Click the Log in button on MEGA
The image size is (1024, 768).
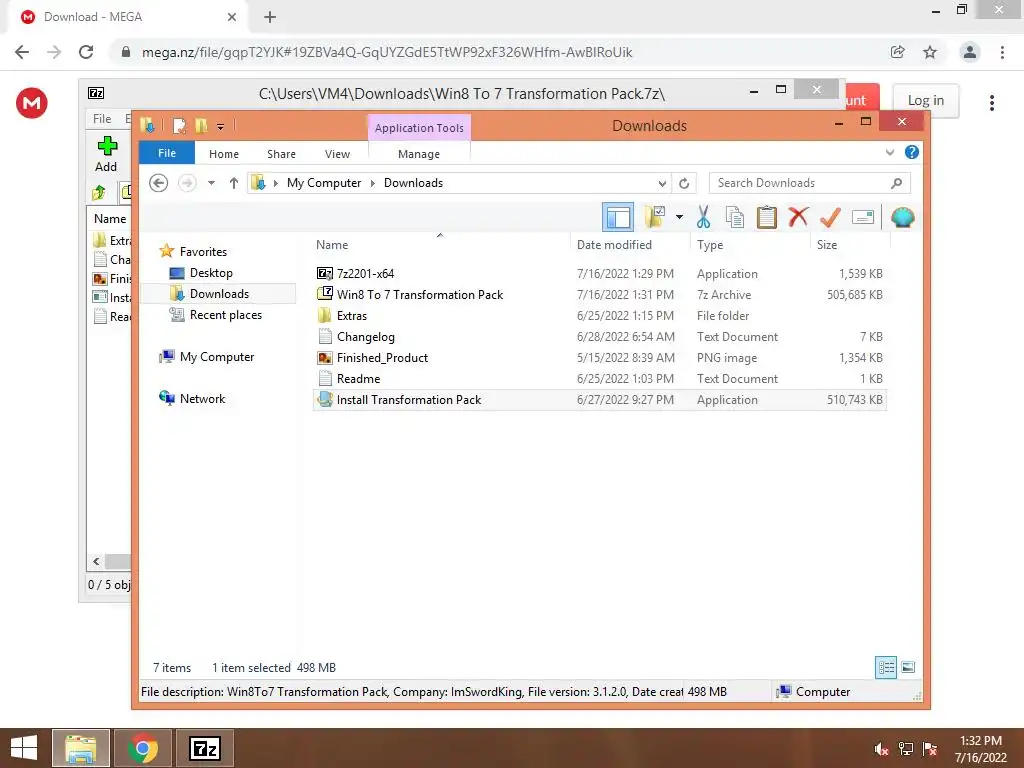point(925,100)
